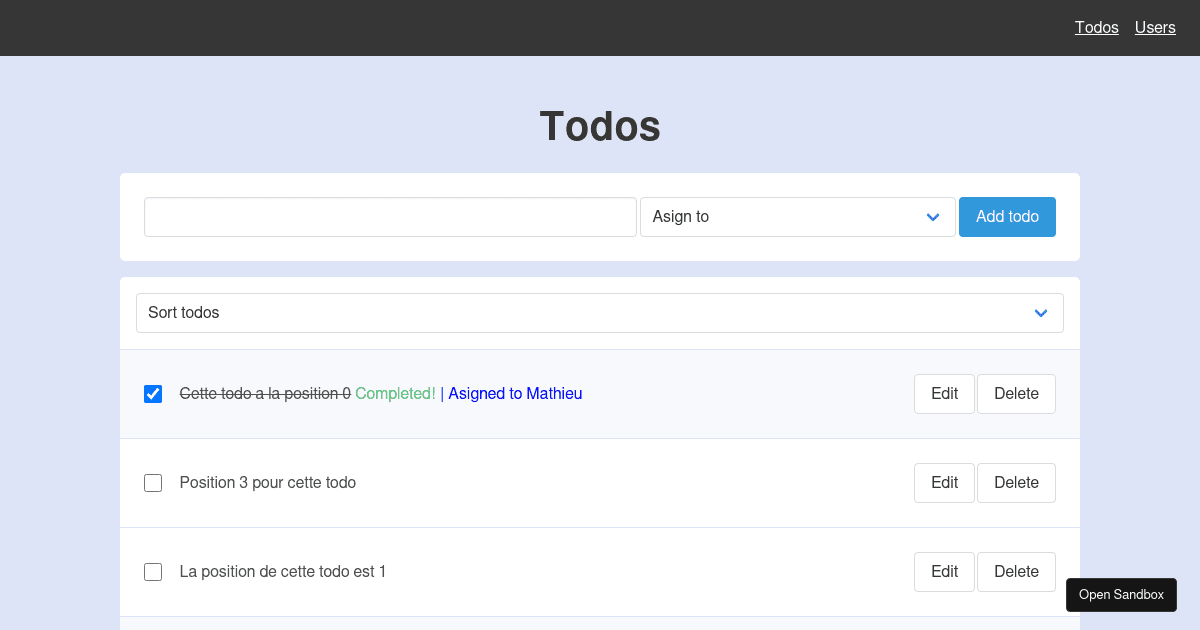Open the Users navigation link
Screen dimensions: 1200x630
[x=1155, y=28]
